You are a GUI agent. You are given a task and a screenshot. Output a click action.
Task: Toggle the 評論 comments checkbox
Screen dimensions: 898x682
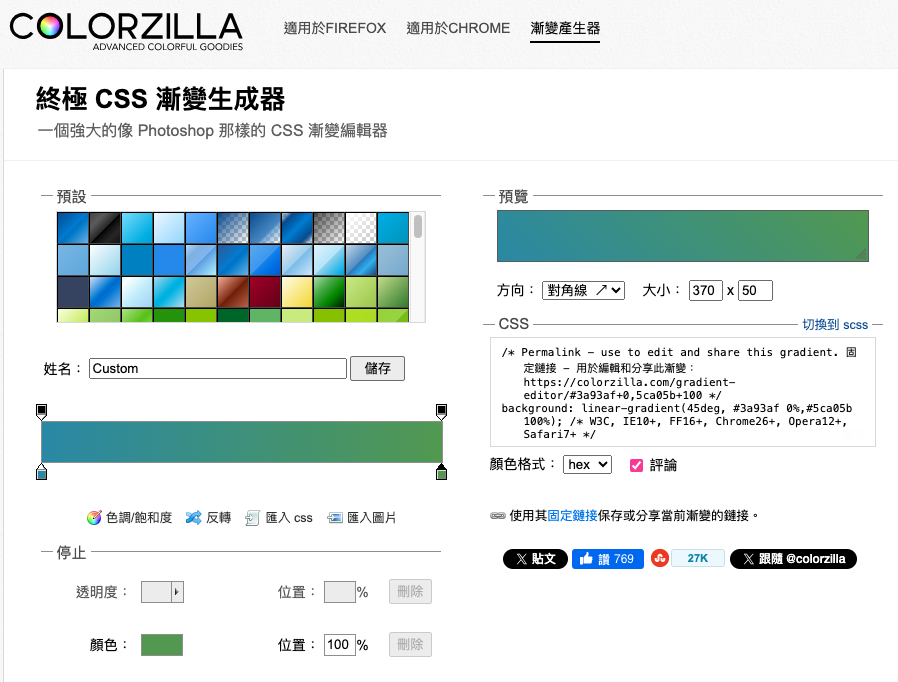636,465
